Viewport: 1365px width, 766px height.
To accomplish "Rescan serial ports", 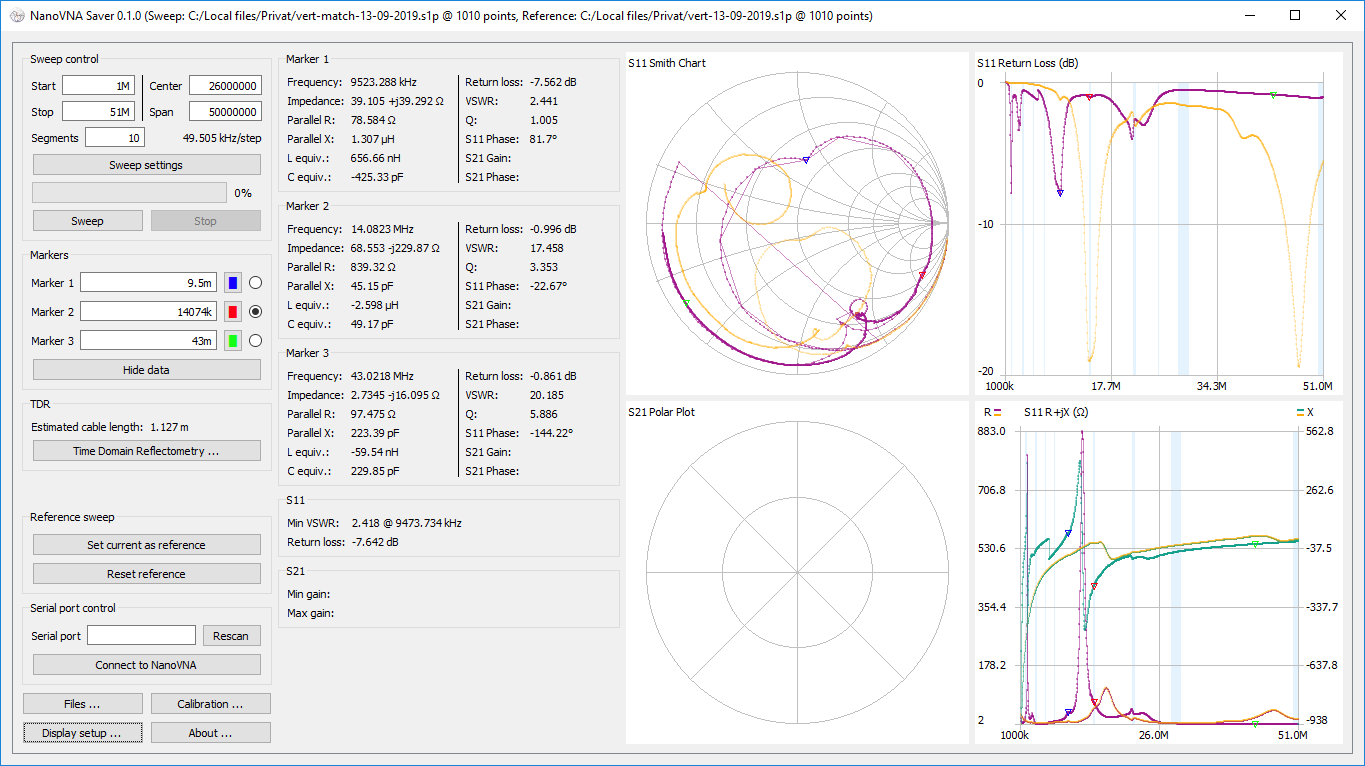I will 231,636.
